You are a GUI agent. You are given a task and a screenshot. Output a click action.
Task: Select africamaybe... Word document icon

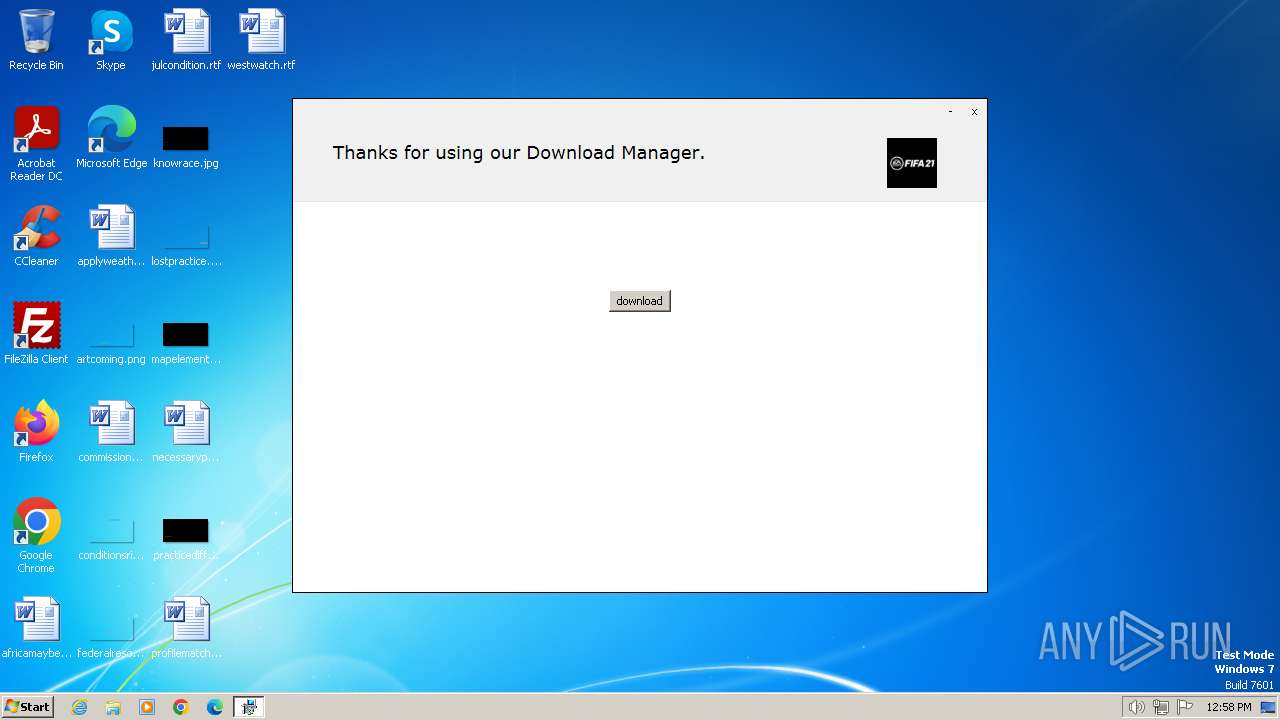pos(36,627)
